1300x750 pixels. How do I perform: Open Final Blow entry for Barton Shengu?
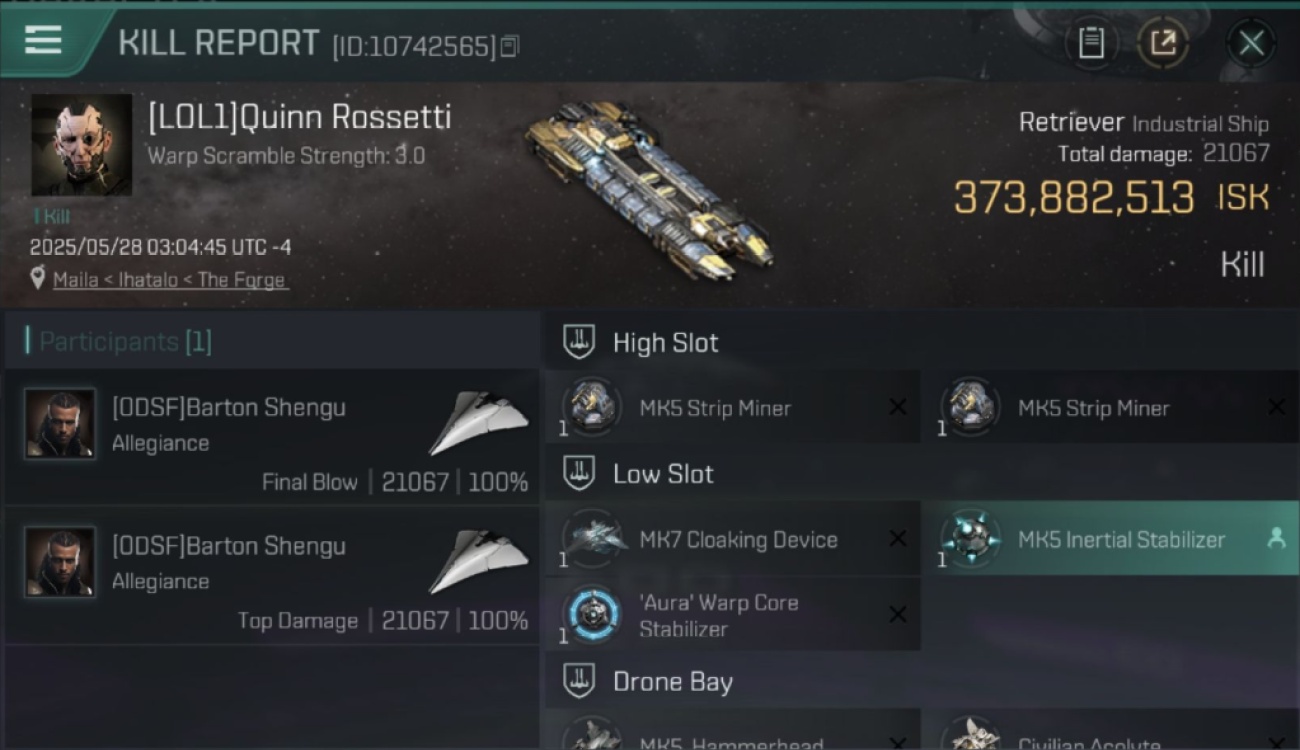pos(272,437)
